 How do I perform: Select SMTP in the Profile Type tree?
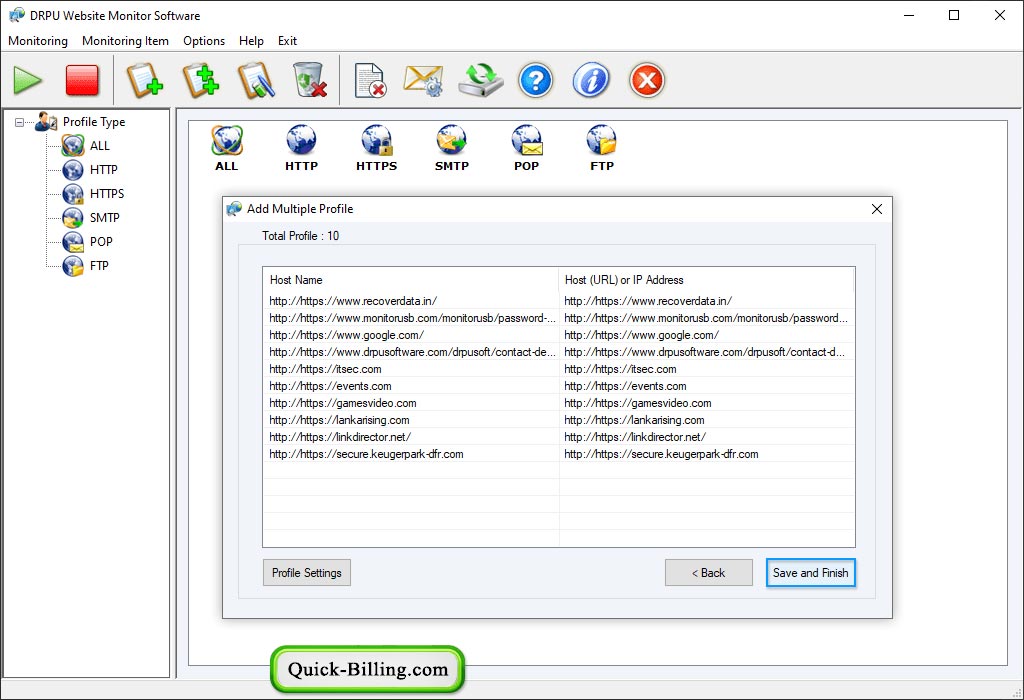(x=104, y=218)
